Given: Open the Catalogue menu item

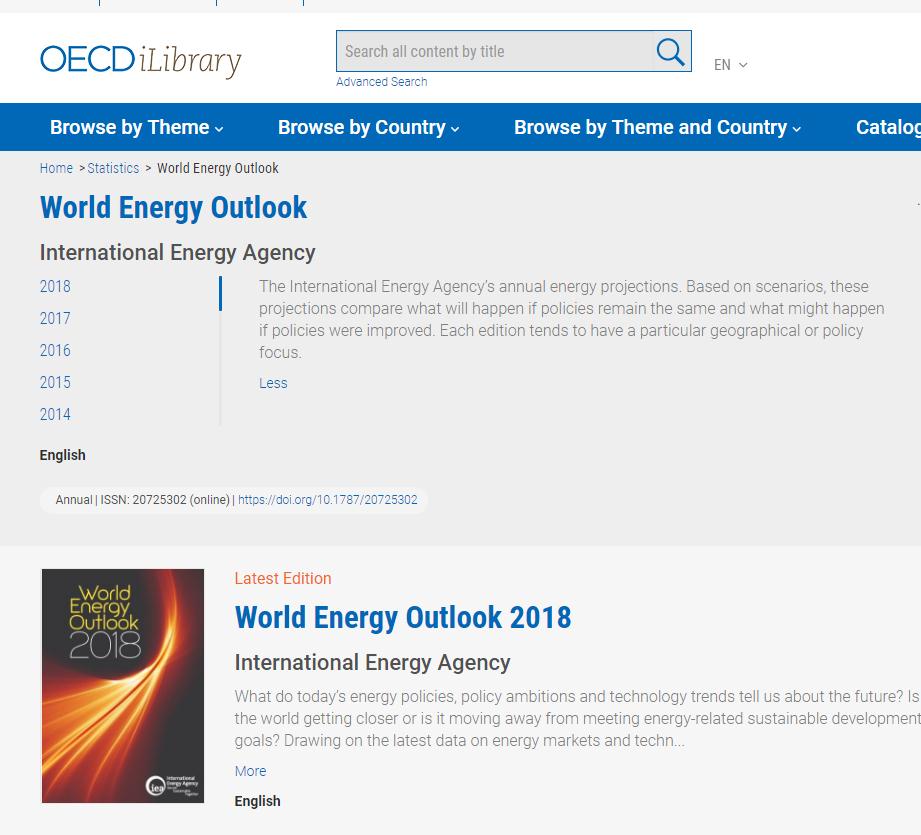Looking at the screenshot, I should tap(888, 127).
